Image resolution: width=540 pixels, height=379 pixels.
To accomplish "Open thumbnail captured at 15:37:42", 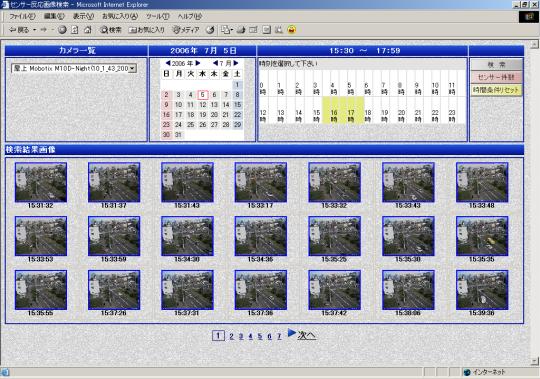I will [334, 290].
